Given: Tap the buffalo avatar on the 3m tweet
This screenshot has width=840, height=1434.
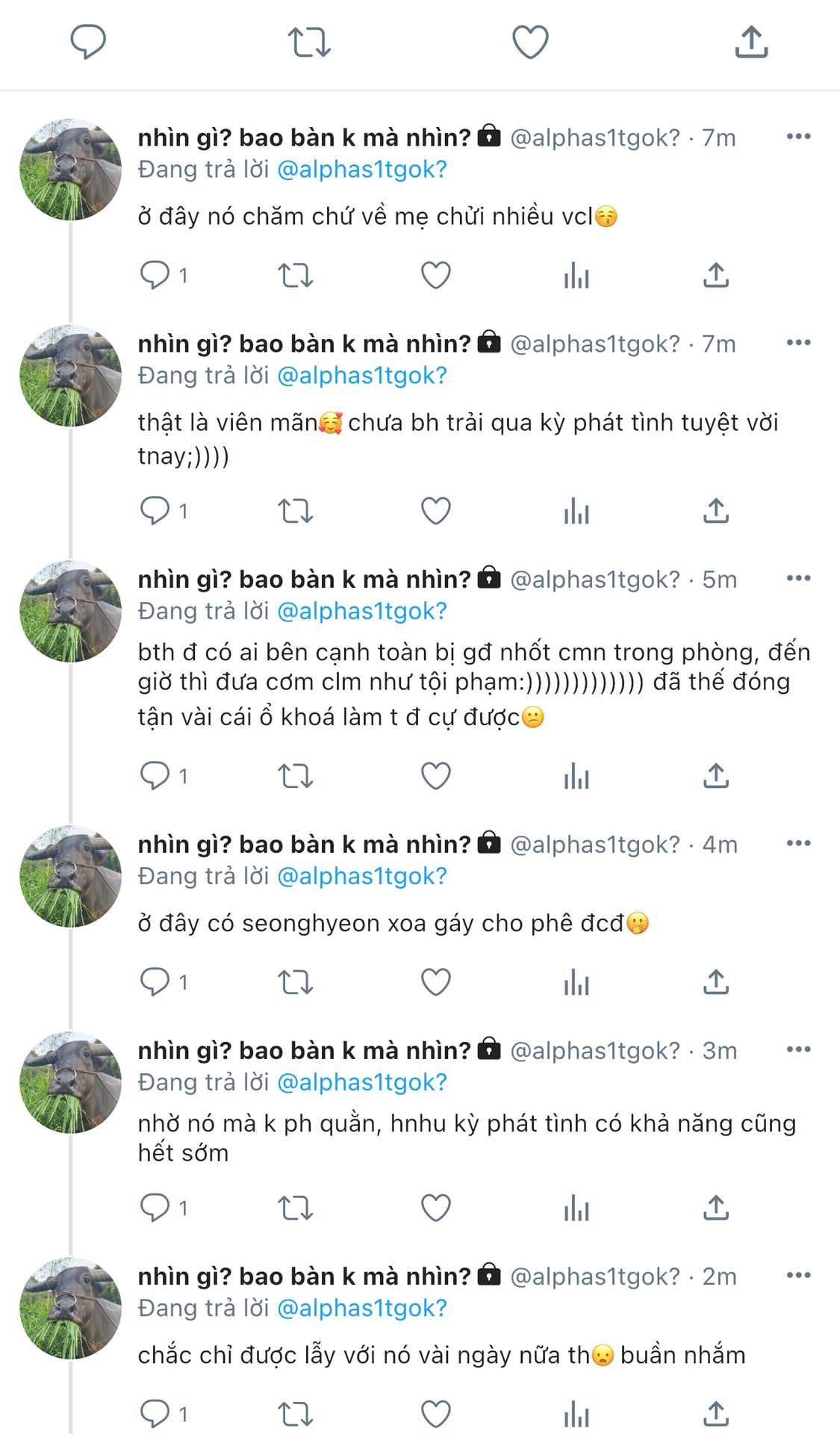Looking at the screenshot, I should 70,1082.
